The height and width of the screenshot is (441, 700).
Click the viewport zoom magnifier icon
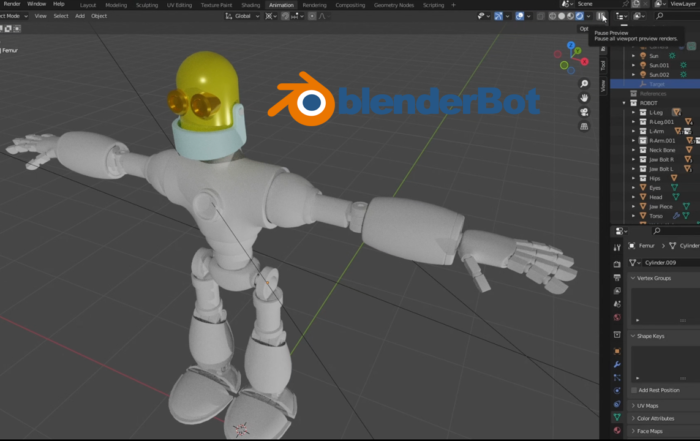pyautogui.click(x=585, y=84)
